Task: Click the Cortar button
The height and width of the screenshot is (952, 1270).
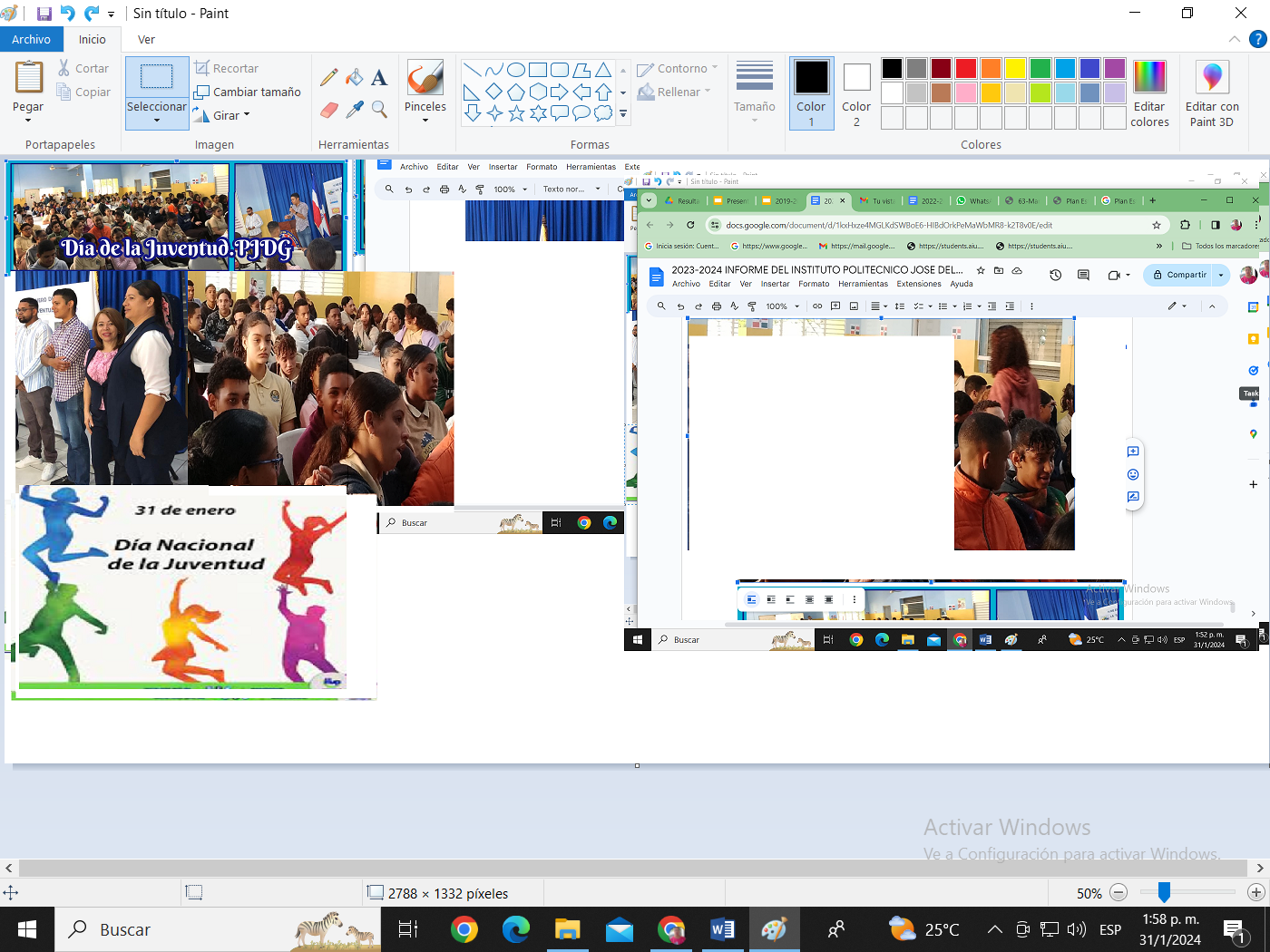Action: [83, 68]
